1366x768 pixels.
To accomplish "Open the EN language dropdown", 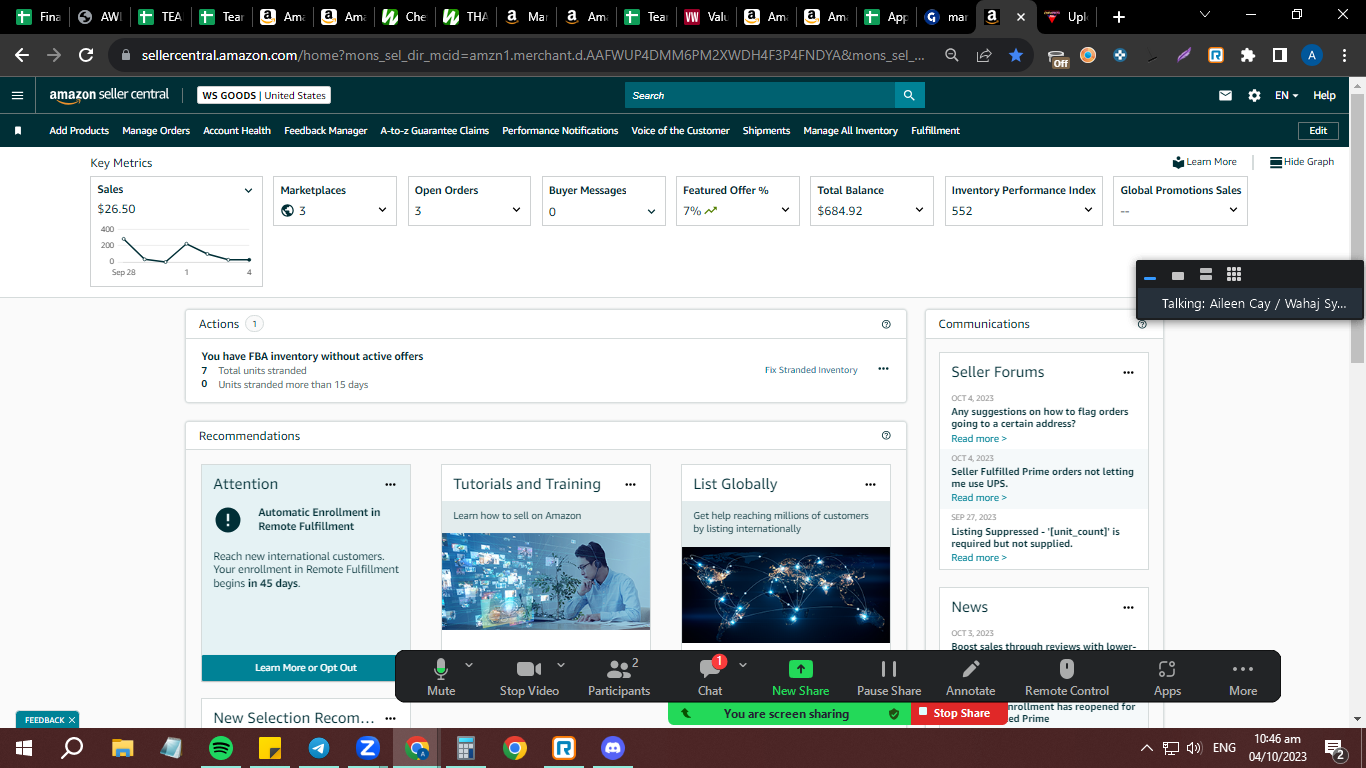I will pyautogui.click(x=1286, y=96).
